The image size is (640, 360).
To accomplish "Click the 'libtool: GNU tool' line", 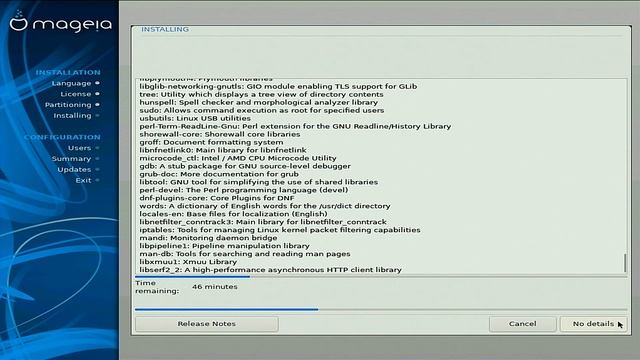I will [258, 182].
